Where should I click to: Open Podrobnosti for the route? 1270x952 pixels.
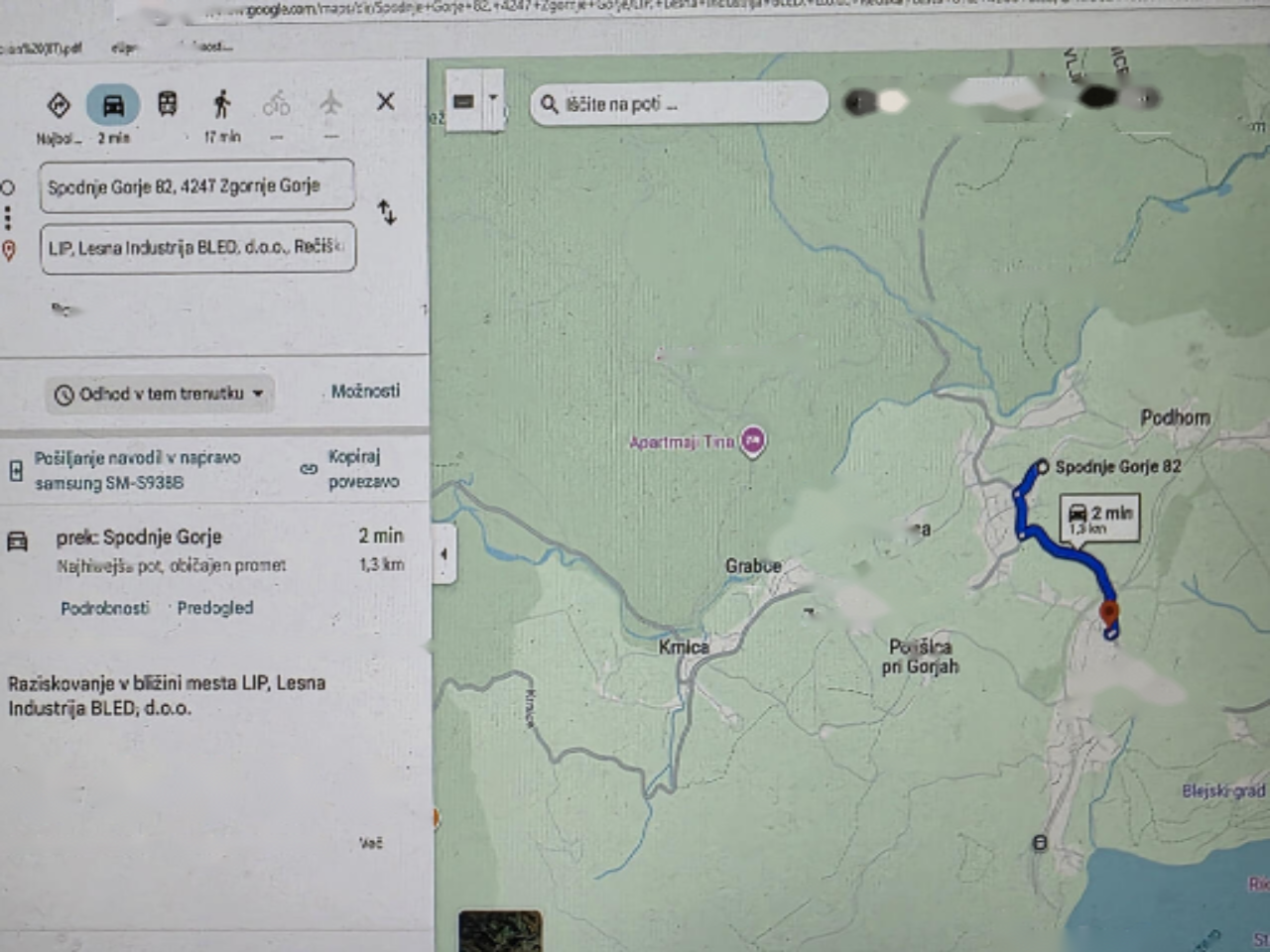click(x=105, y=608)
